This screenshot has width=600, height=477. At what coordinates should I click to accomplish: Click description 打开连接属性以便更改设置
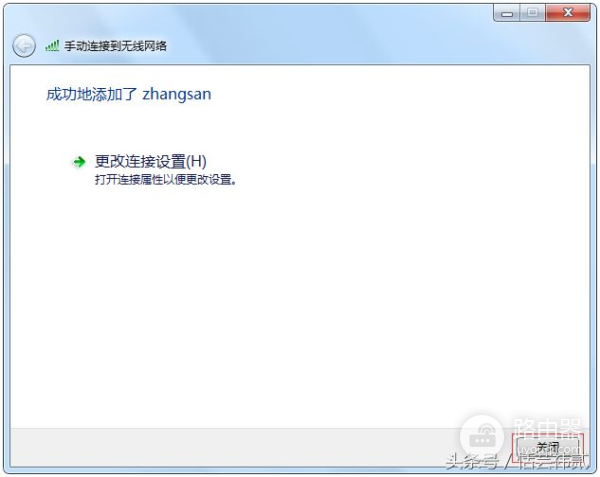coord(165,179)
